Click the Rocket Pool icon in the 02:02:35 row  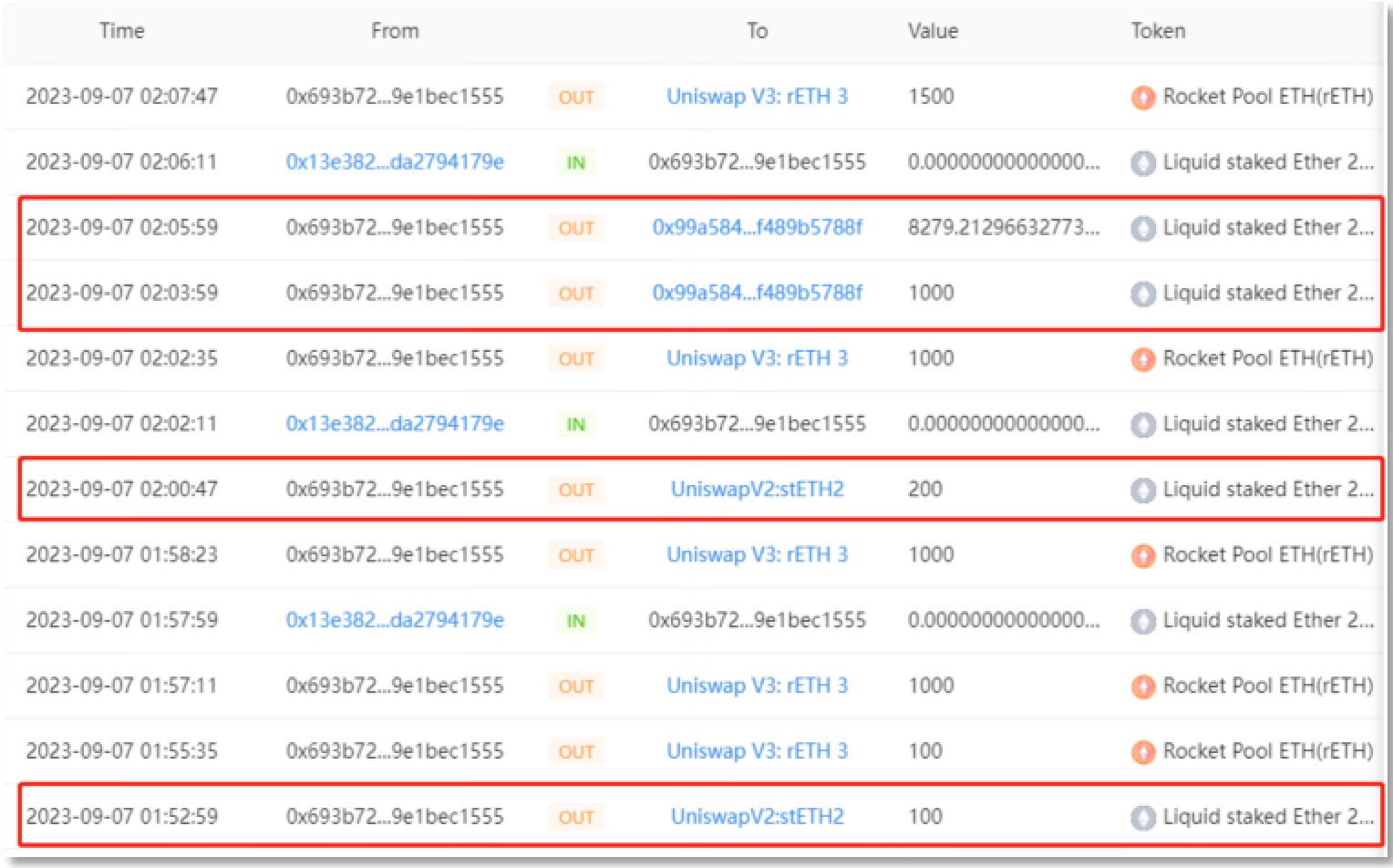(x=1143, y=359)
